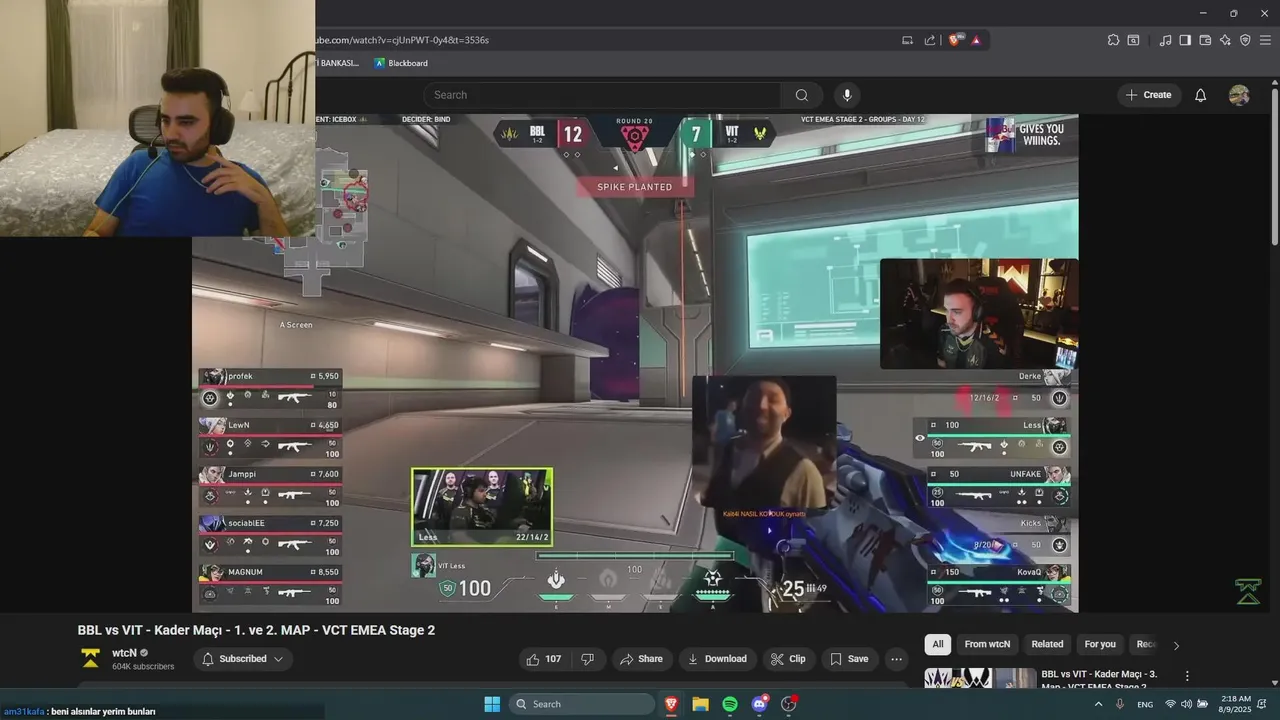1280x720 pixels.
Task: Click the Save button
Action: [850, 659]
